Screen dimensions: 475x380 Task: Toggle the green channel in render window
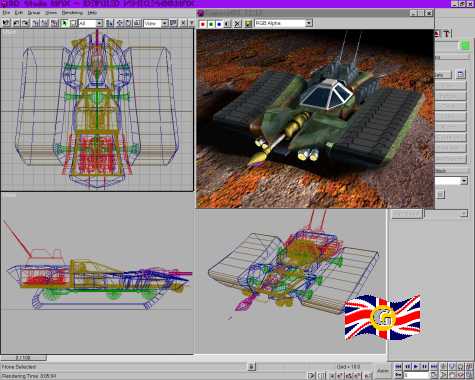(211, 24)
